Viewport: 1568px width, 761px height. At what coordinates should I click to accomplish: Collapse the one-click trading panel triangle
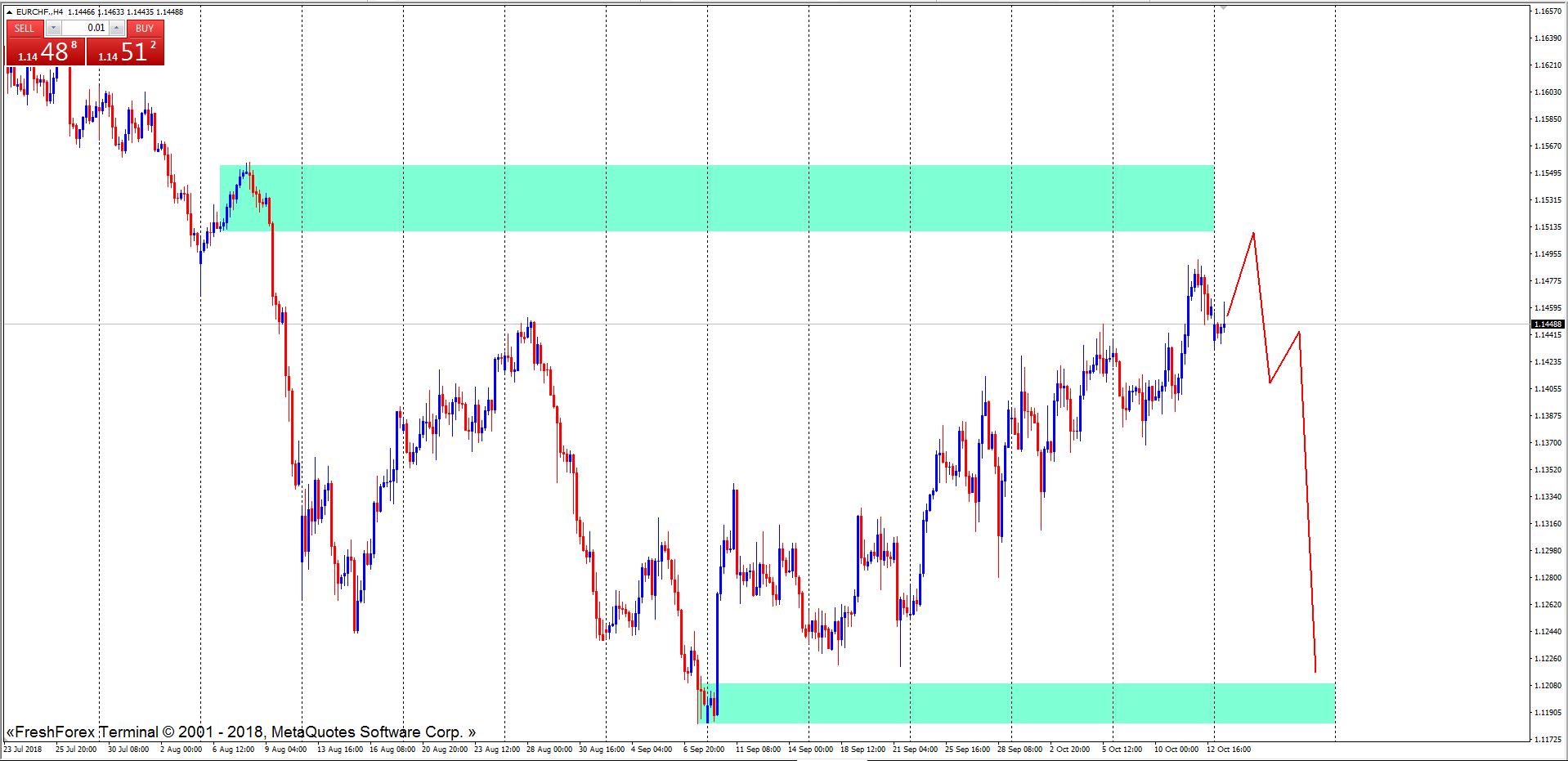(x=9, y=12)
